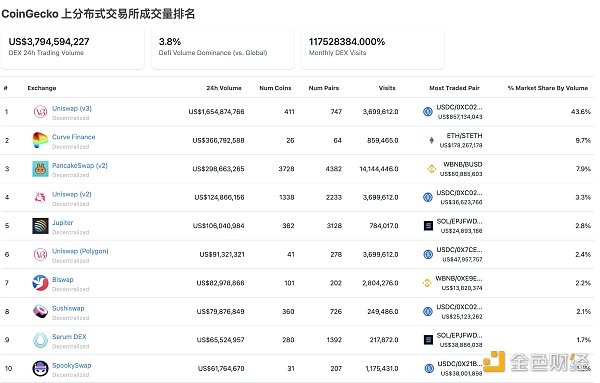Click visits value 1,175,431.0
Screen dimensions: 600x383
382,368
